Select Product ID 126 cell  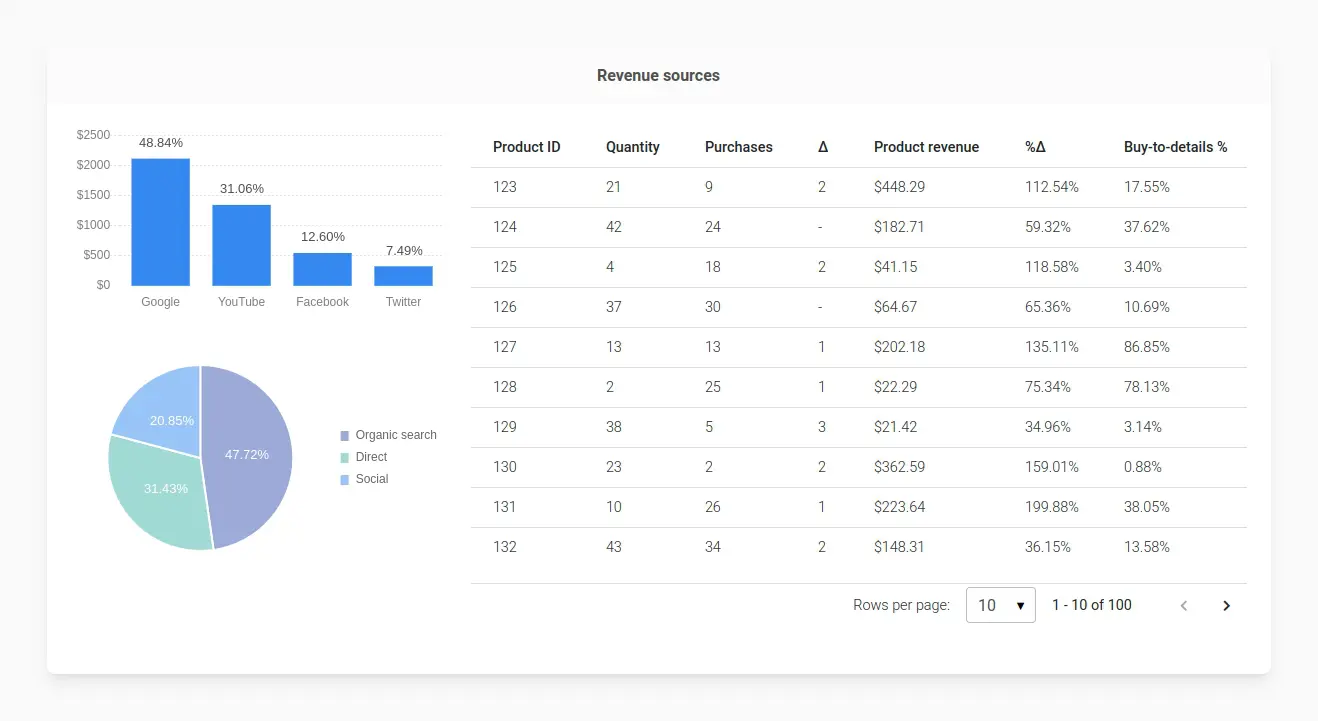click(x=505, y=307)
